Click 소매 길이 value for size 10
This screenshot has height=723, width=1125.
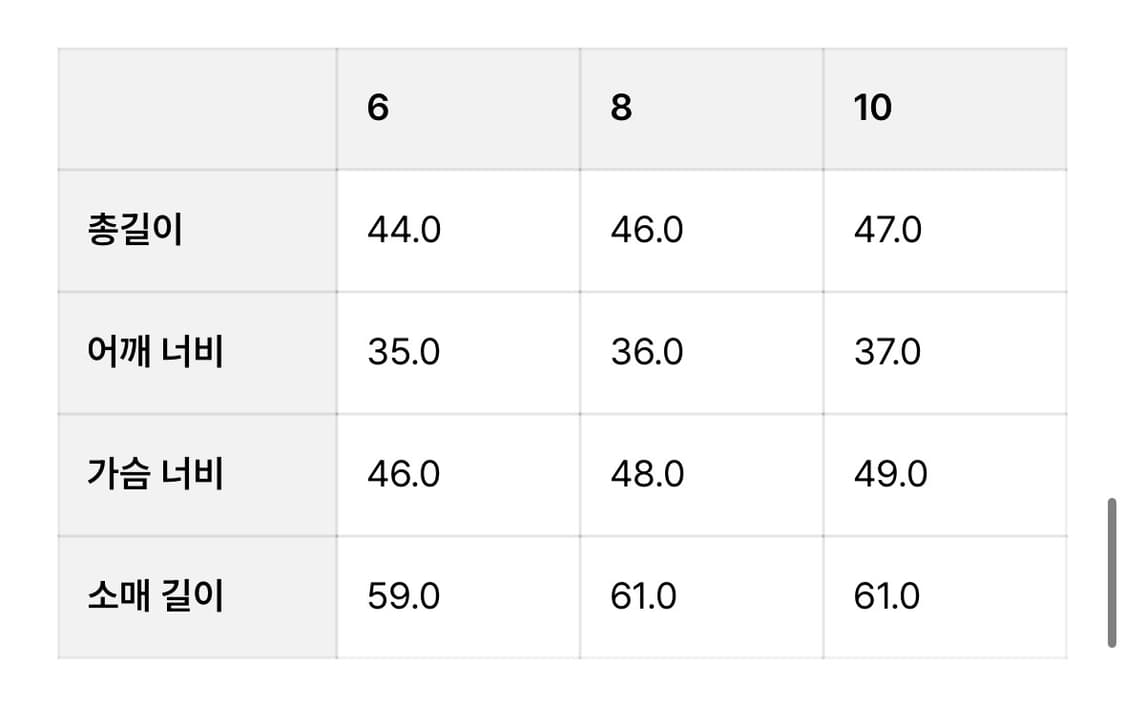pyautogui.click(x=887, y=597)
